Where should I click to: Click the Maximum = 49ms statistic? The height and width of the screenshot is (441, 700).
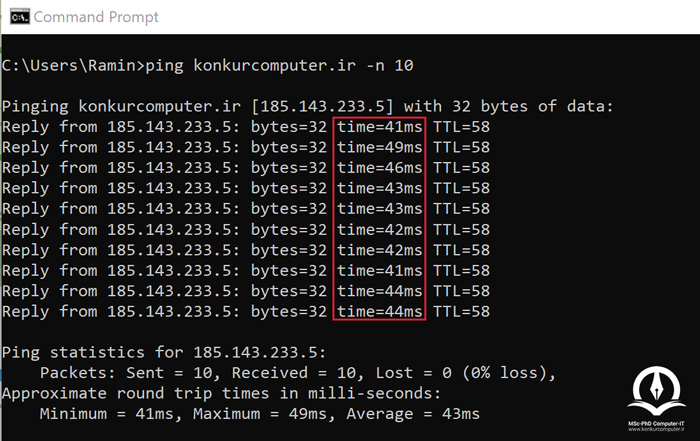pyautogui.click(x=260, y=414)
